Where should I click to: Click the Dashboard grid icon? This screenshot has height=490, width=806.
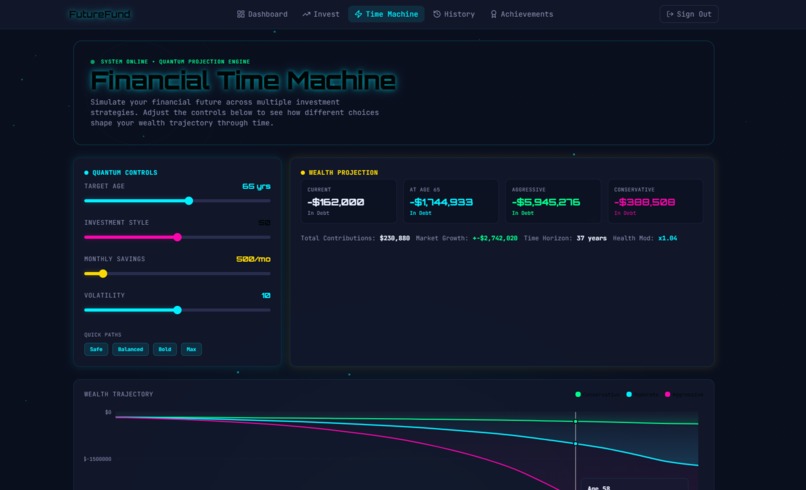241,14
